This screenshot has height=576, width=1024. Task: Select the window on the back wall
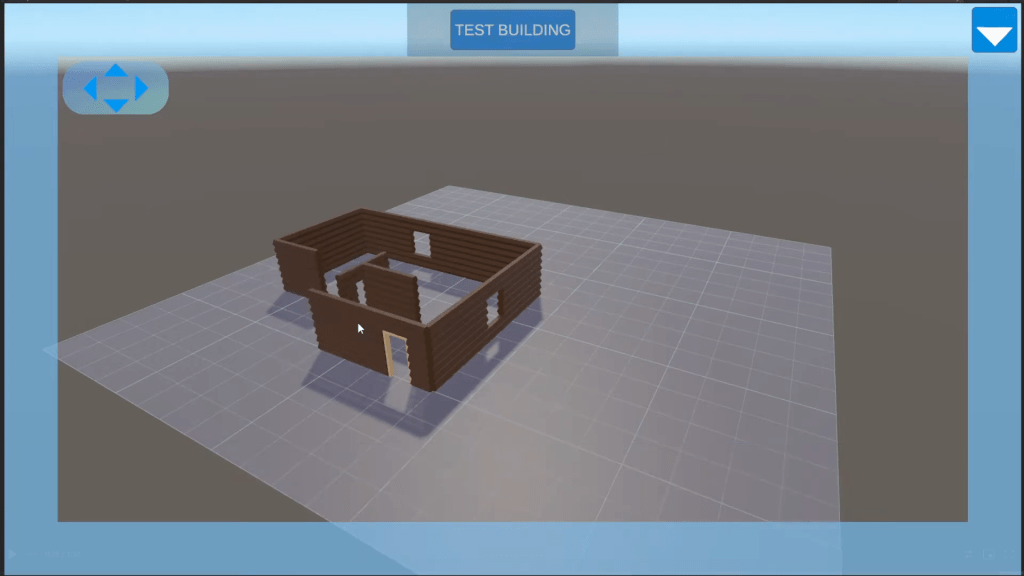tap(421, 243)
